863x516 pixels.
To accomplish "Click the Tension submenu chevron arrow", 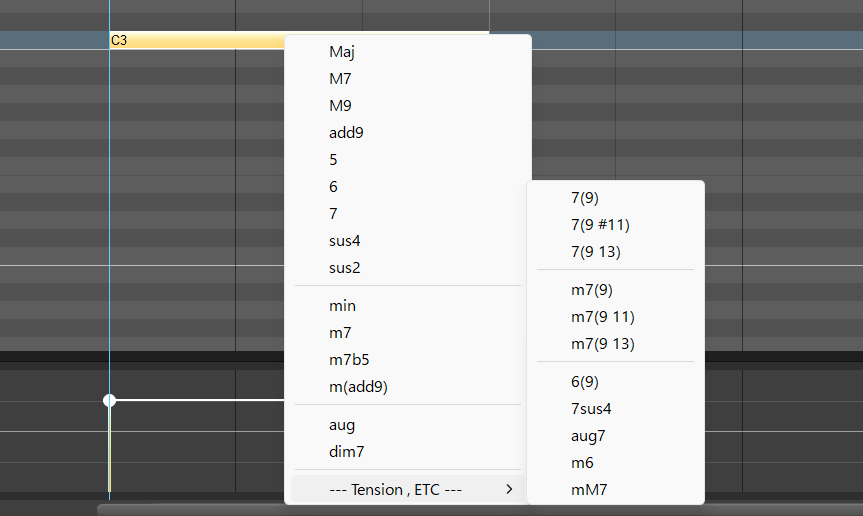I will pos(510,489).
